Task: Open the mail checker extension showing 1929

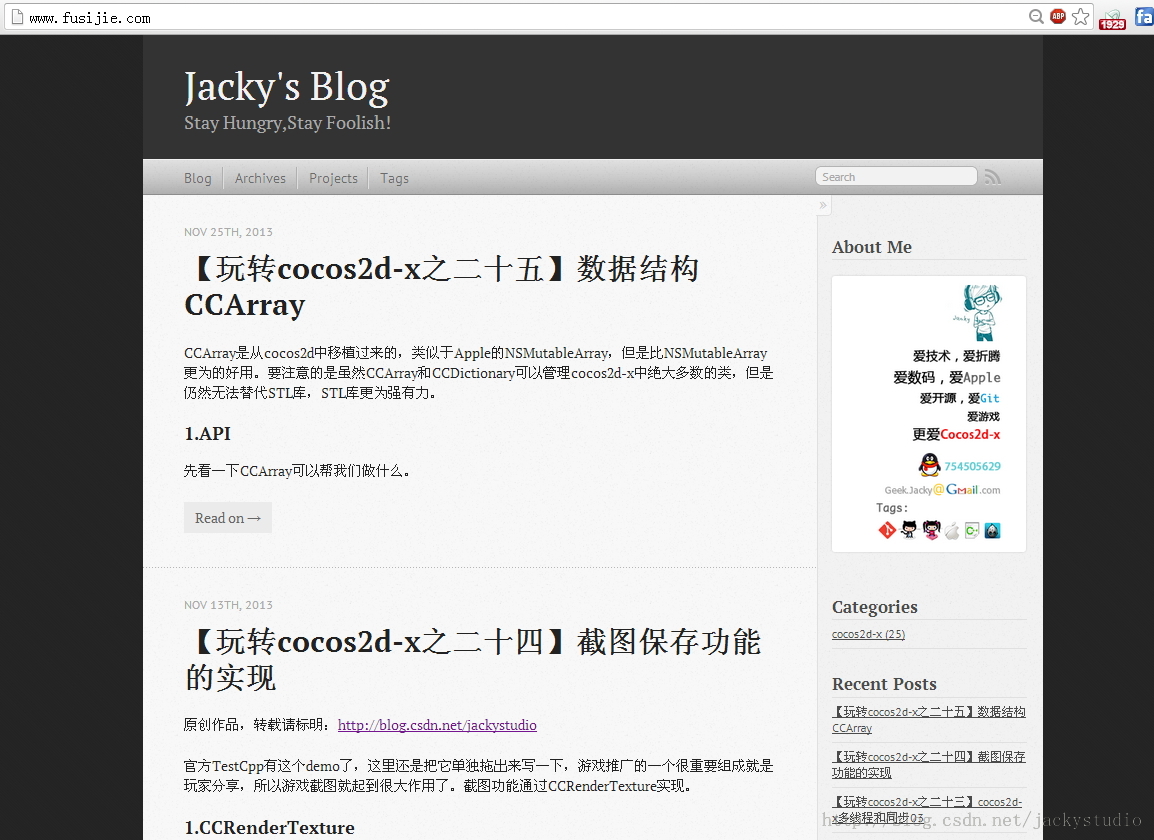Action: [1112, 19]
